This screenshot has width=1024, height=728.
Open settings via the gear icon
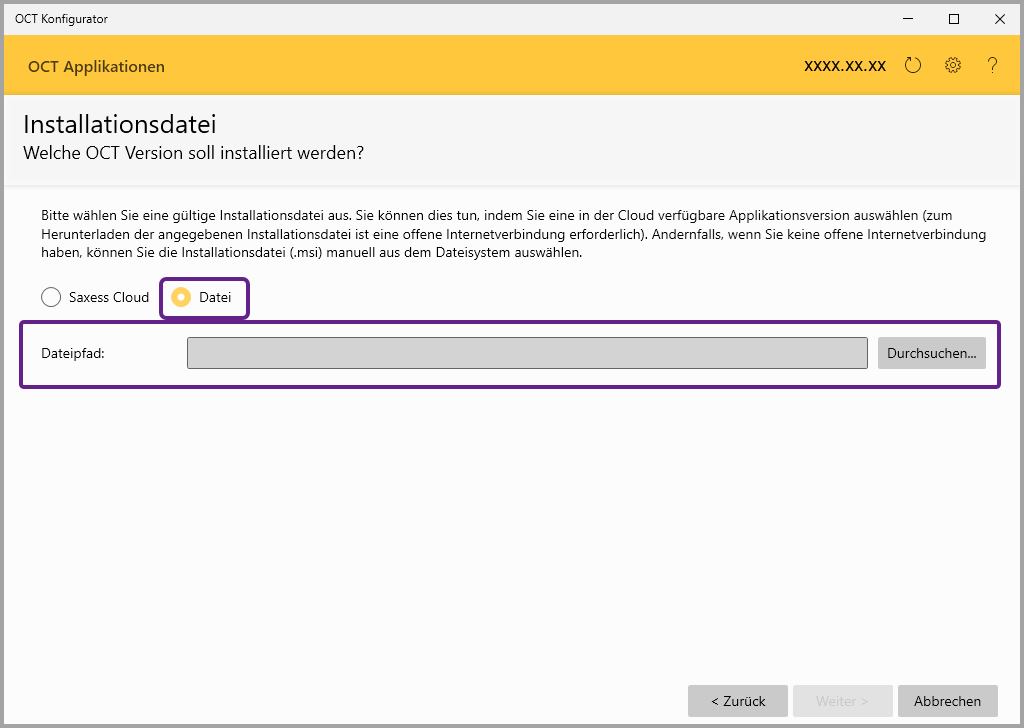tap(953, 66)
